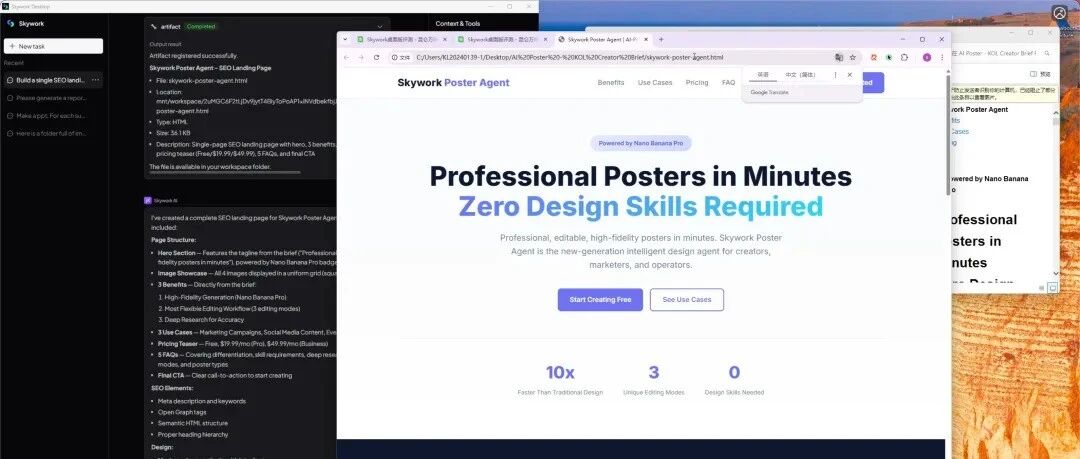Click the 3 Unique Editing Modes stat

(x=654, y=380)
